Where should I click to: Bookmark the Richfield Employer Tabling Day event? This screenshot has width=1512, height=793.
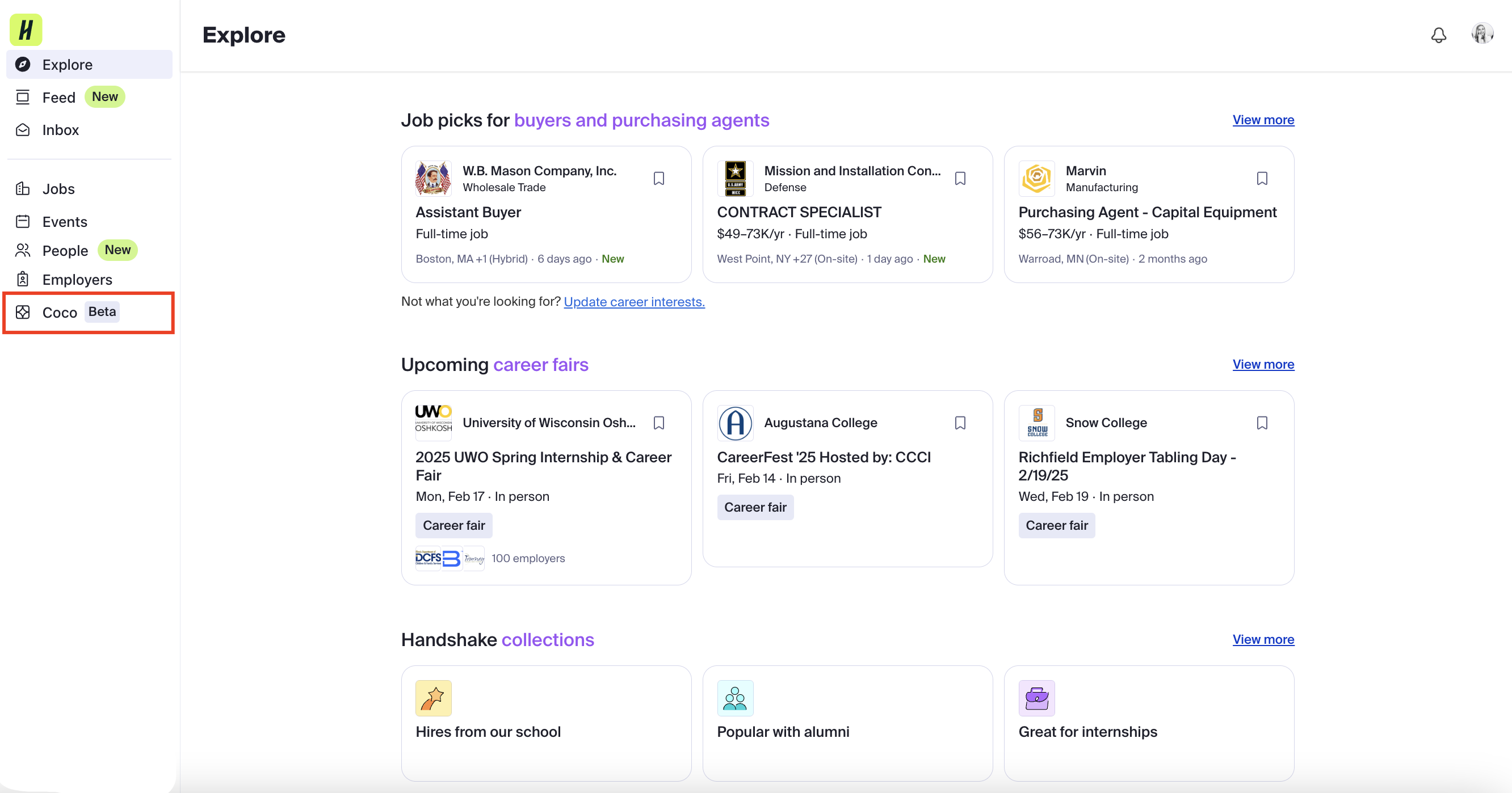click(x=1262, y=423)
